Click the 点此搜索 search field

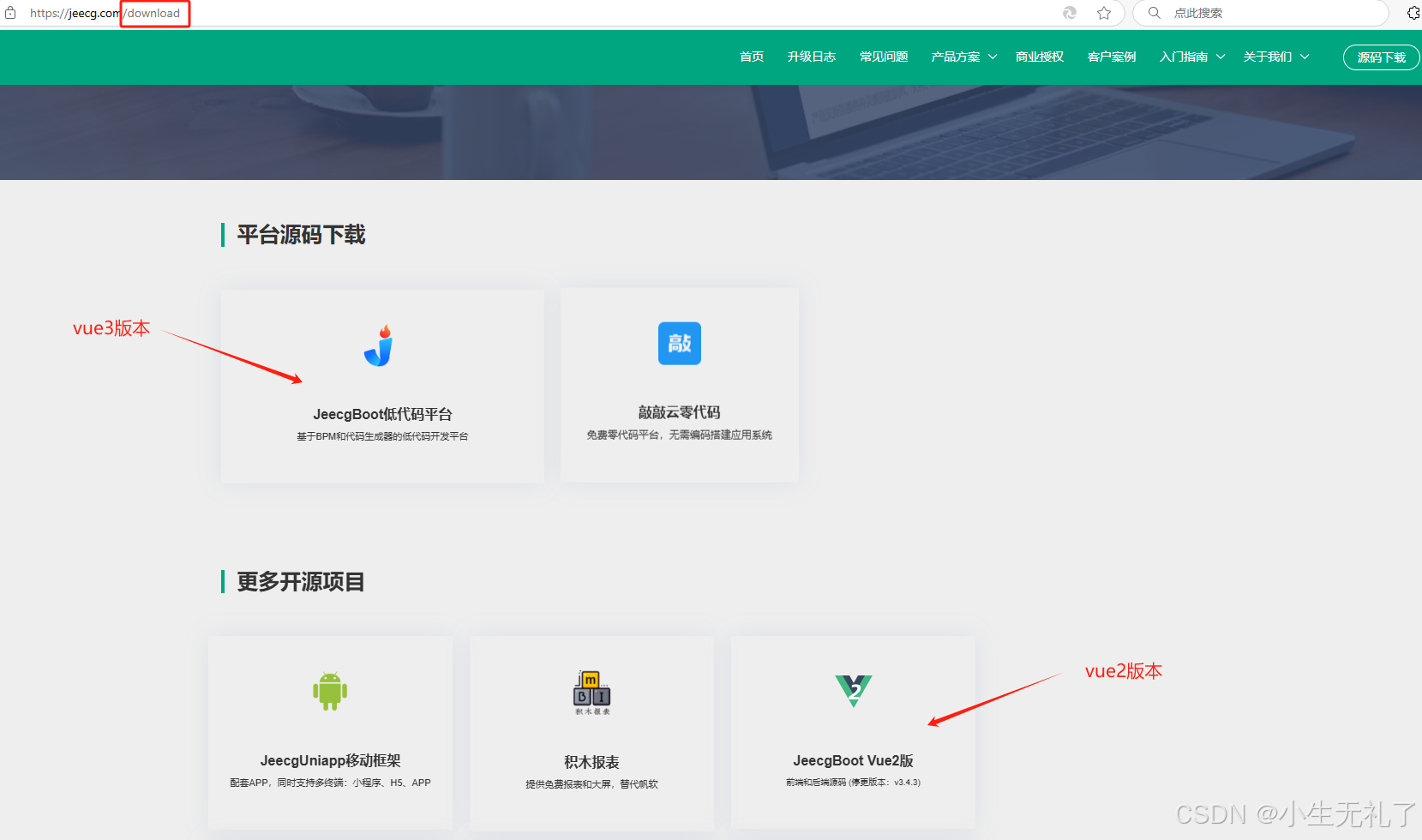1260,13
